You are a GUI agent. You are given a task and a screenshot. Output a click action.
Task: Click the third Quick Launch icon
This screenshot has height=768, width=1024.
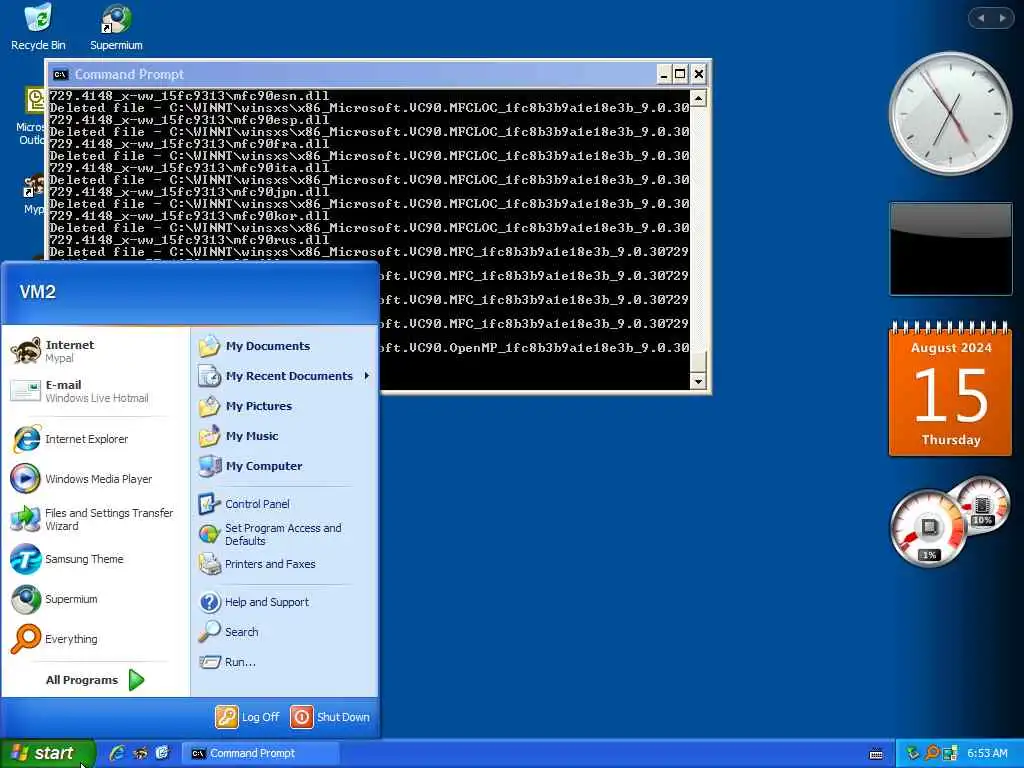click(x=162, y=753)
